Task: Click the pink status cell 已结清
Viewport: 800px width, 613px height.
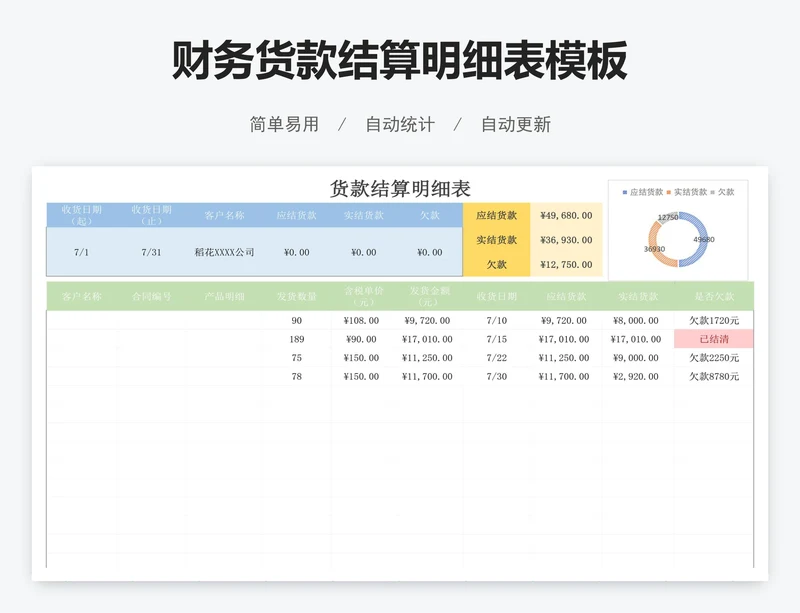Action: click(x=714, y=339)
